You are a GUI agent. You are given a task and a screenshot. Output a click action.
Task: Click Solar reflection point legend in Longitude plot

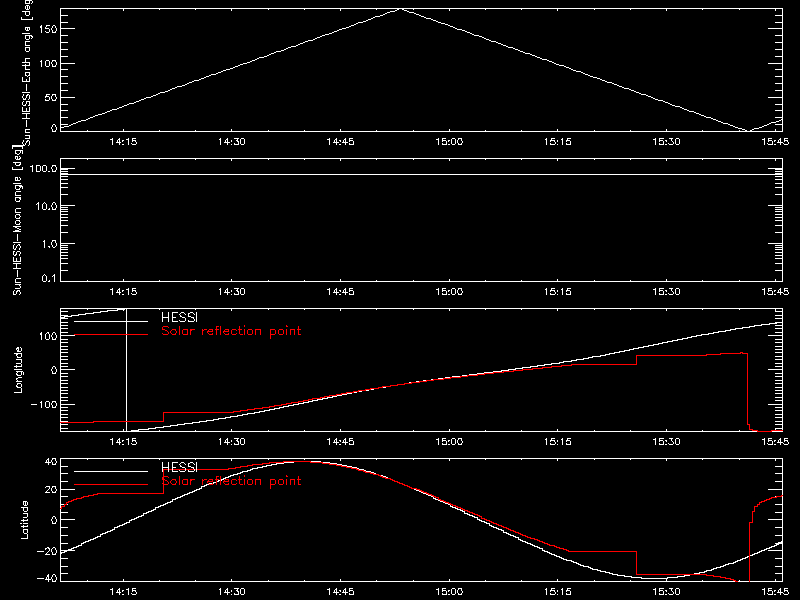[231, 331]
